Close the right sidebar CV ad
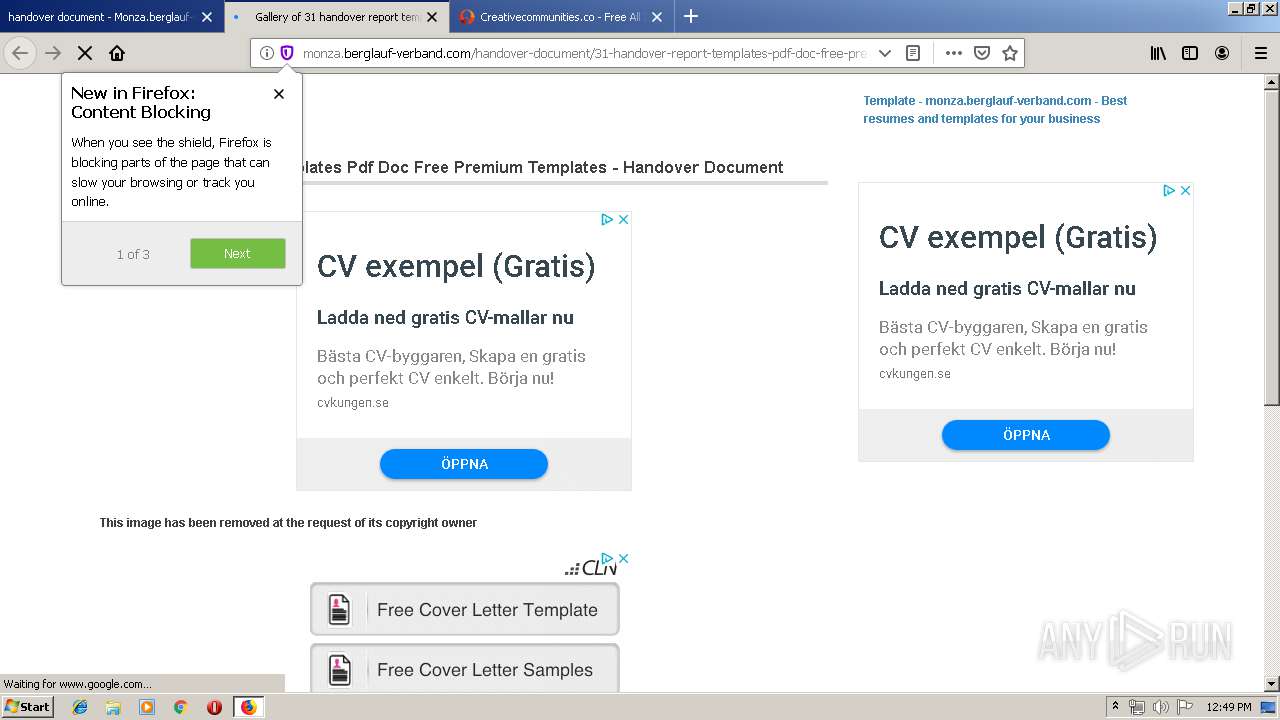 (x=1185, y=191)
